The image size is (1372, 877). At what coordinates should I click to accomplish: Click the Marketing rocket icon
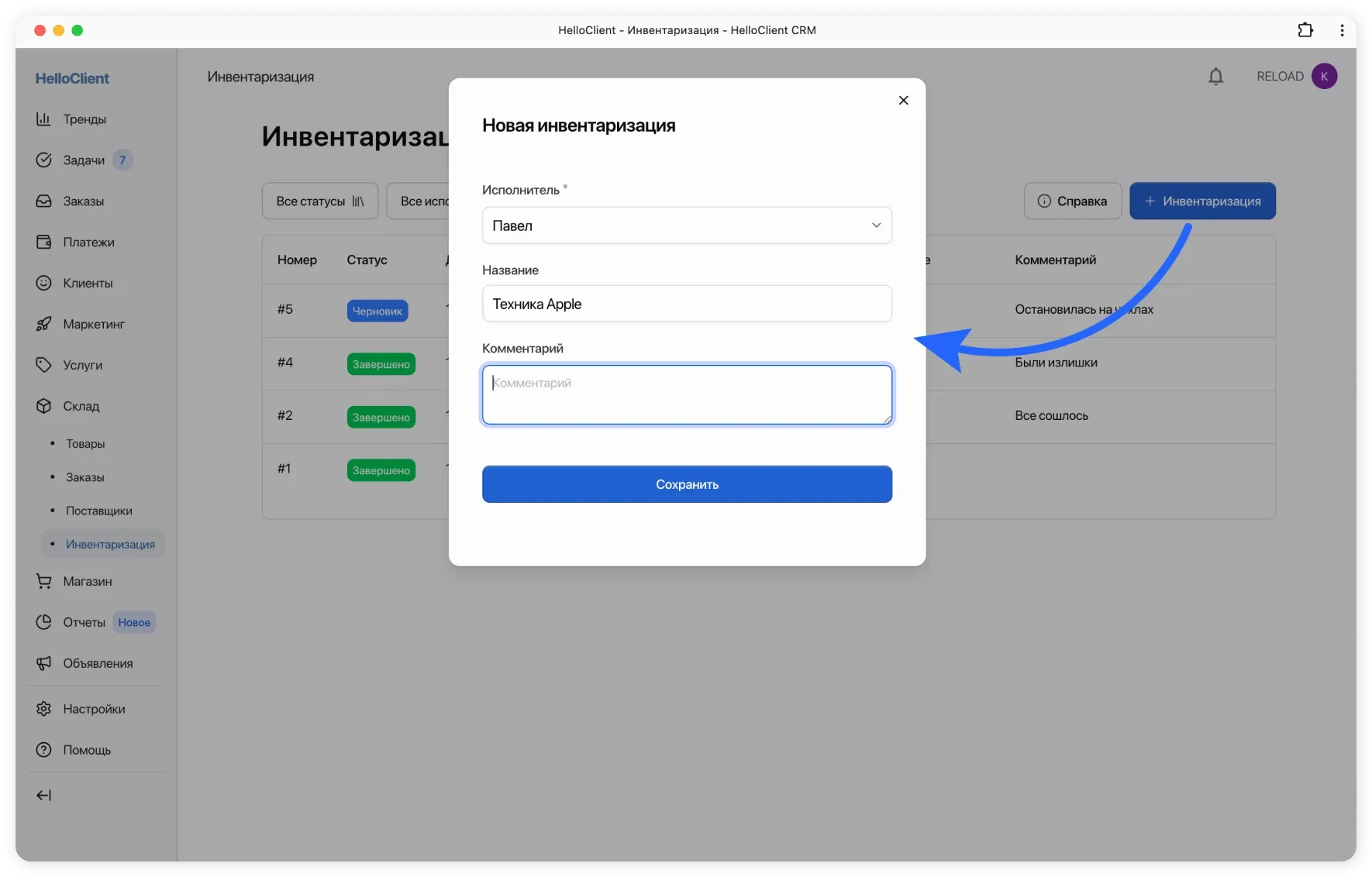43,325
